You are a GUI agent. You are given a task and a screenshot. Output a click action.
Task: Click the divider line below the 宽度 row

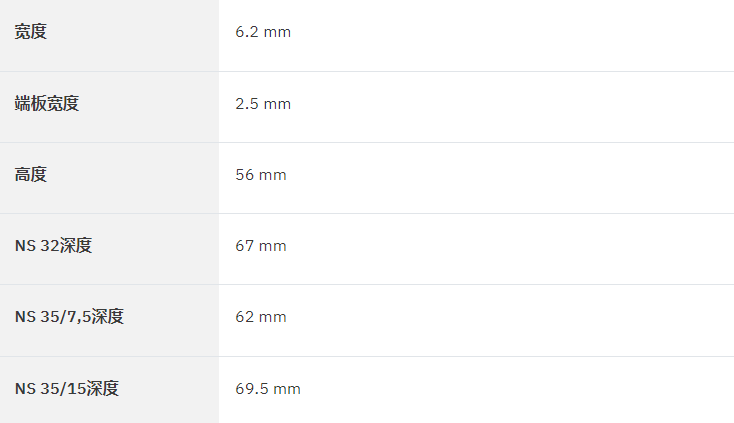pos(367,72)
